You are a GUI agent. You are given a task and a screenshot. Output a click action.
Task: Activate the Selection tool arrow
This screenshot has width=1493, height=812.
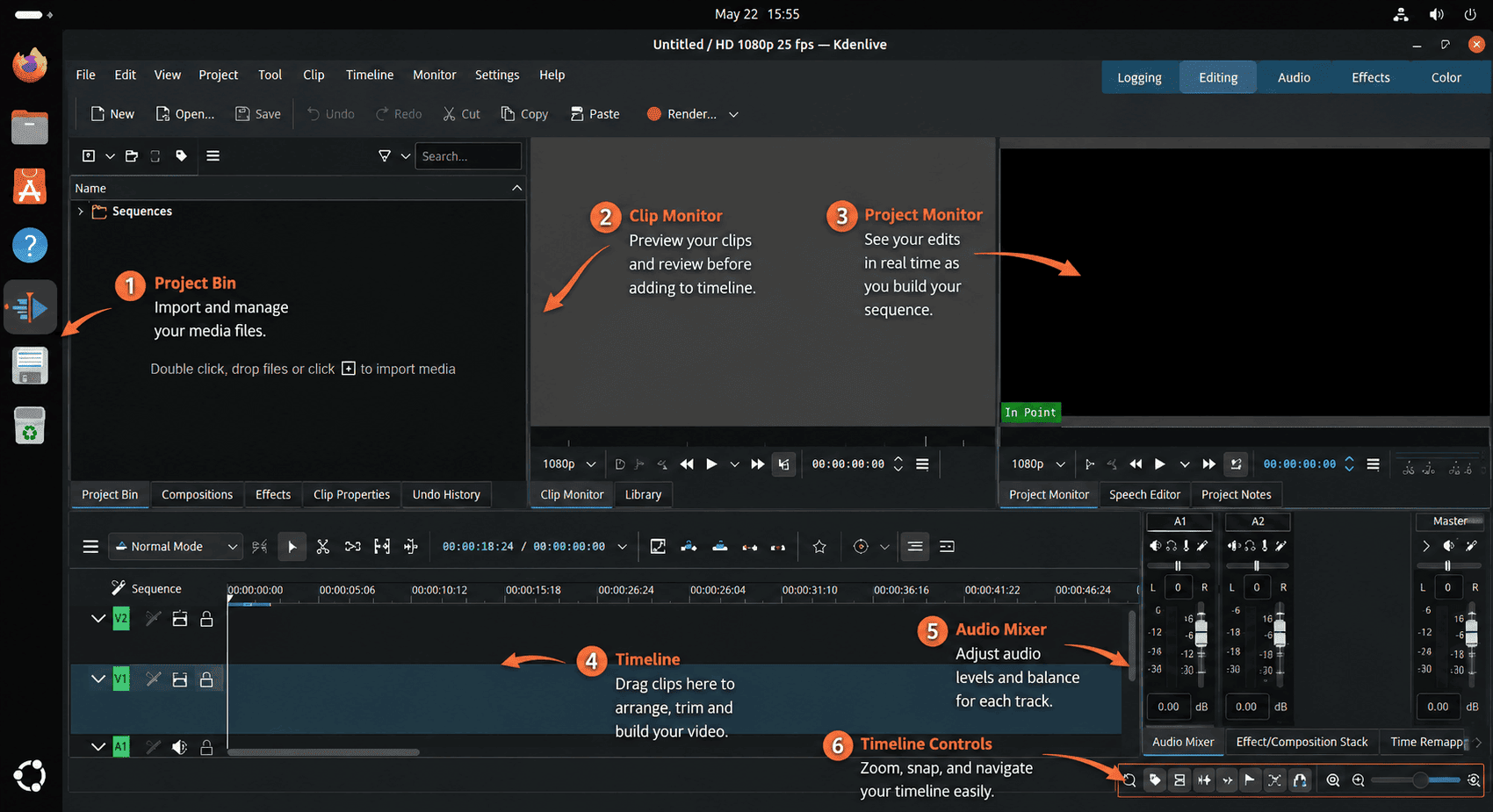click(x=292, y=546)
